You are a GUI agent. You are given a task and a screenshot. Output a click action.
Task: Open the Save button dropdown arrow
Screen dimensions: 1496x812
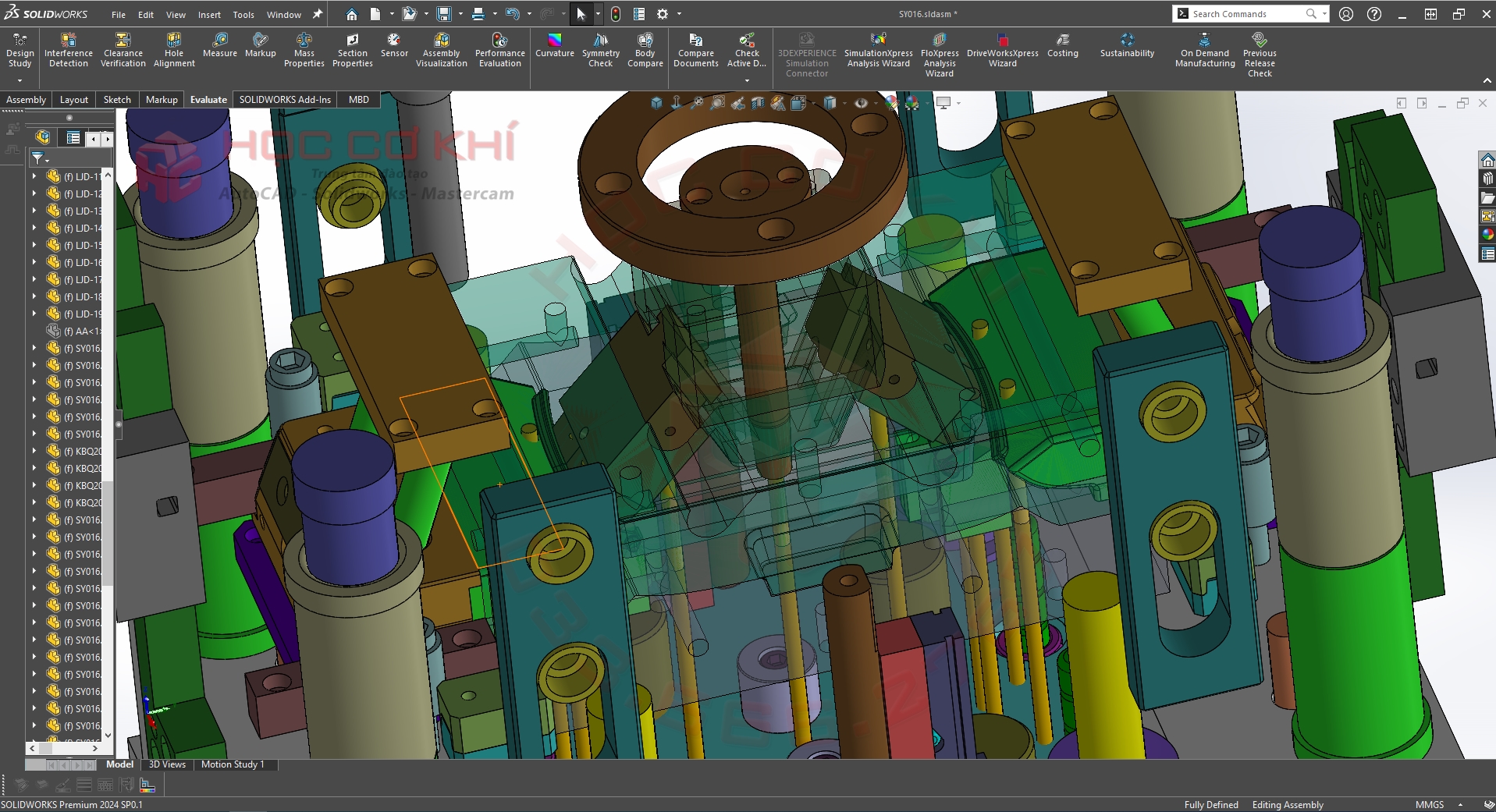click(x=460, y=14)
